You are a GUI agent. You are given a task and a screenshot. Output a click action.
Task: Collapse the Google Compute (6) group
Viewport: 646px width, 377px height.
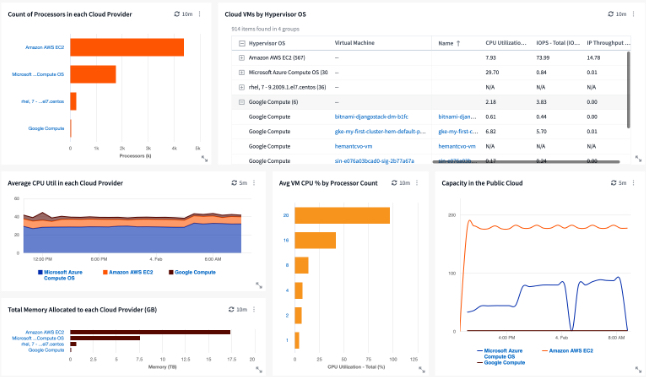coord(242,102)
